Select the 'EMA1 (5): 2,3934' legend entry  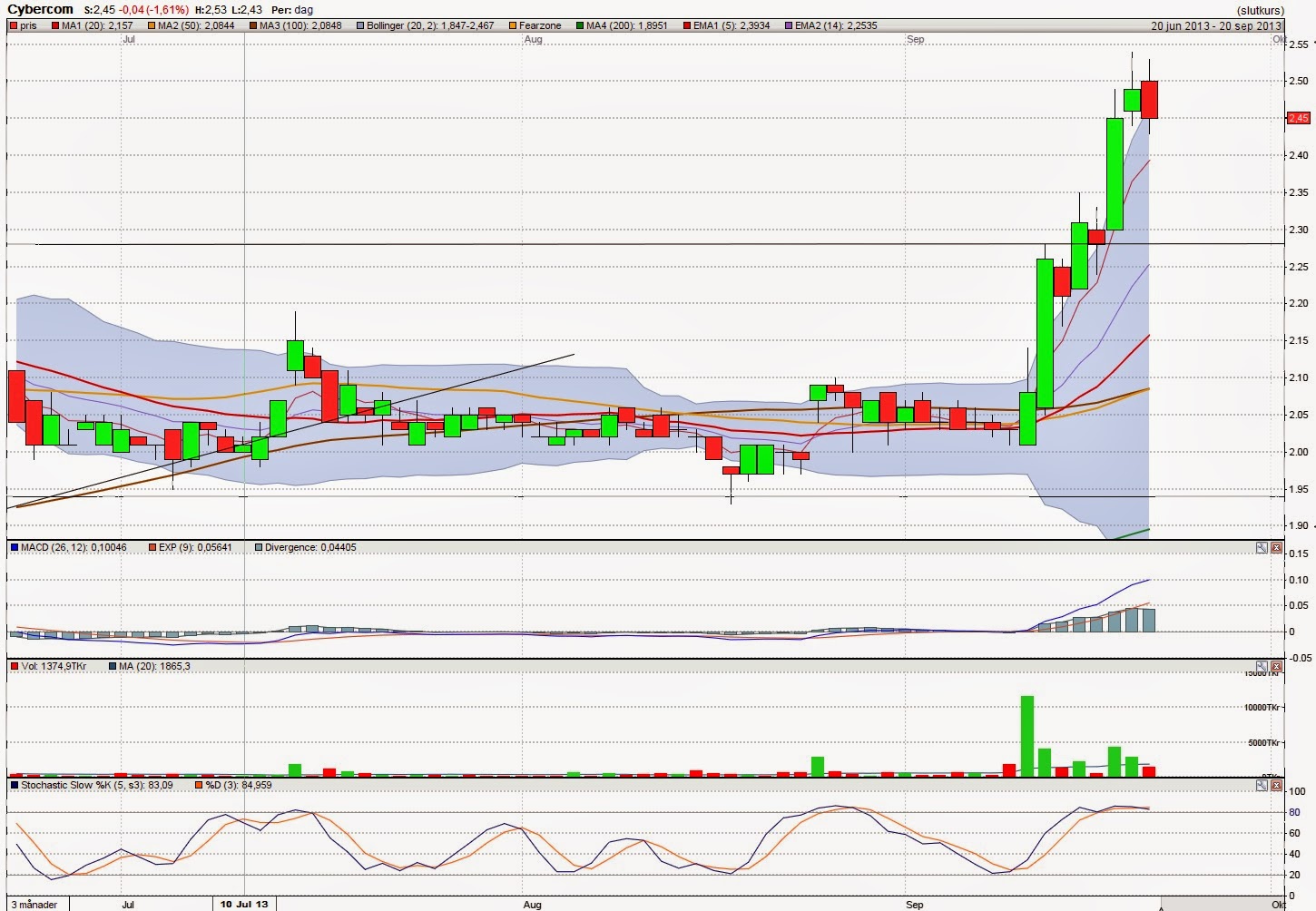click(732, 25)
